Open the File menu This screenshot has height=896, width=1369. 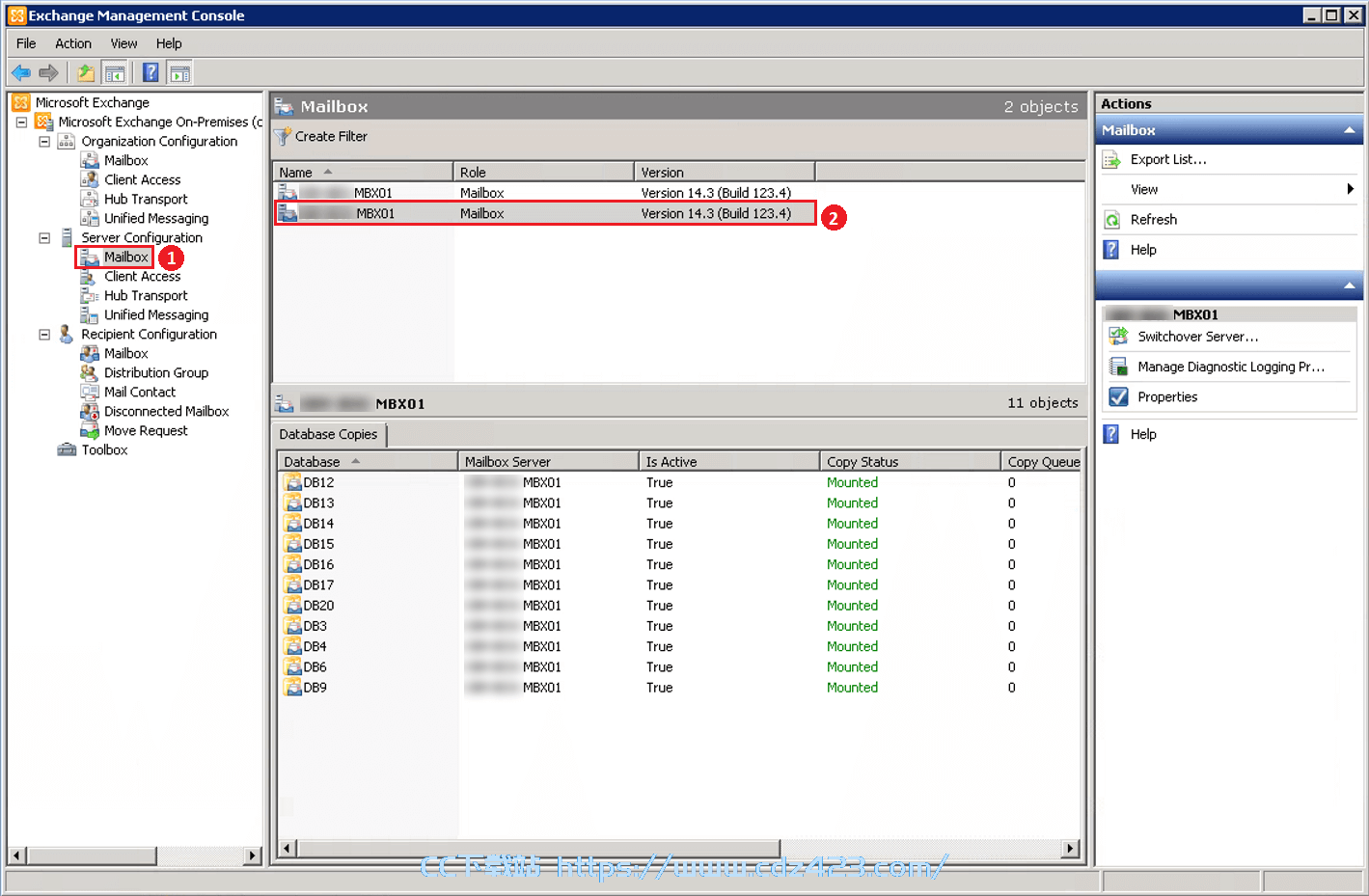pos(26,43)
